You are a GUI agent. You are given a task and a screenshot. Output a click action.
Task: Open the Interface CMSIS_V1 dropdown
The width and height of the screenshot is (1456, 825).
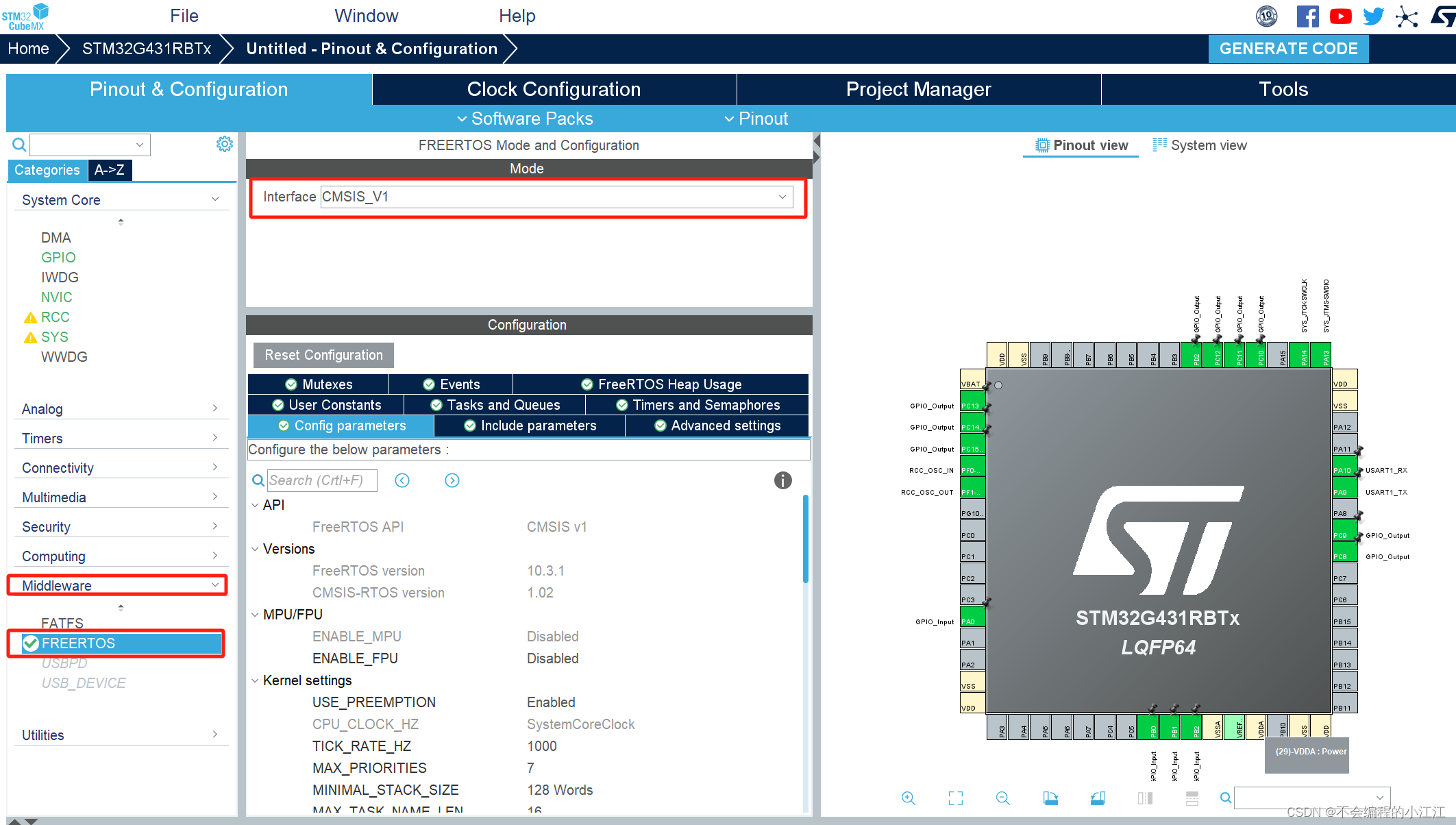click(x=782, y=197)
